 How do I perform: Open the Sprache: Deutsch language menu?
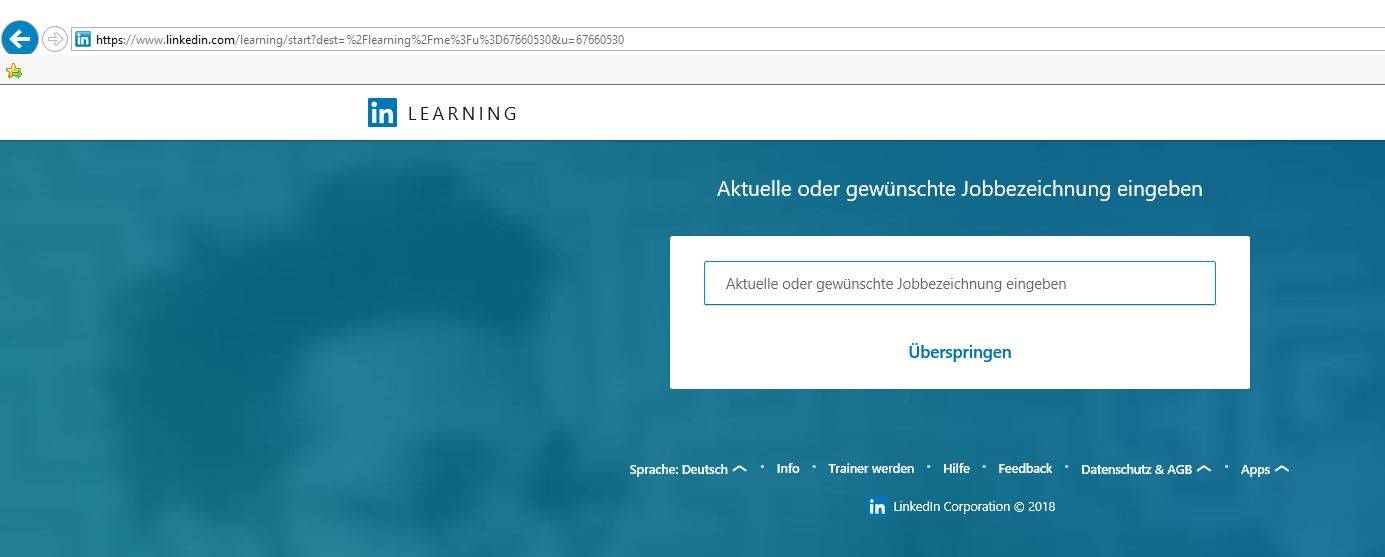coord(688,469)
